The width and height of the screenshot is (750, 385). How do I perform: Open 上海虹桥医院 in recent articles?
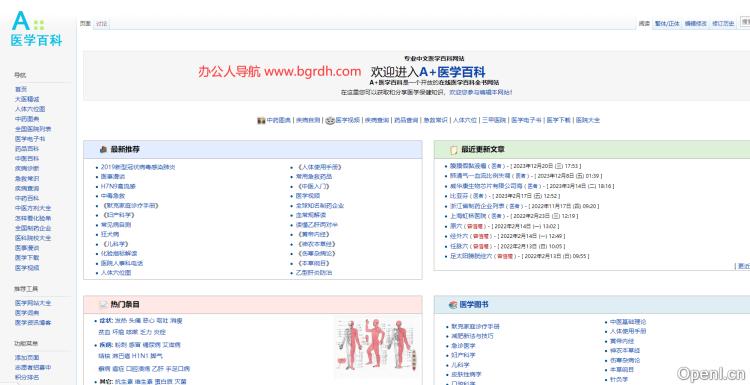[x=468, y=216]
